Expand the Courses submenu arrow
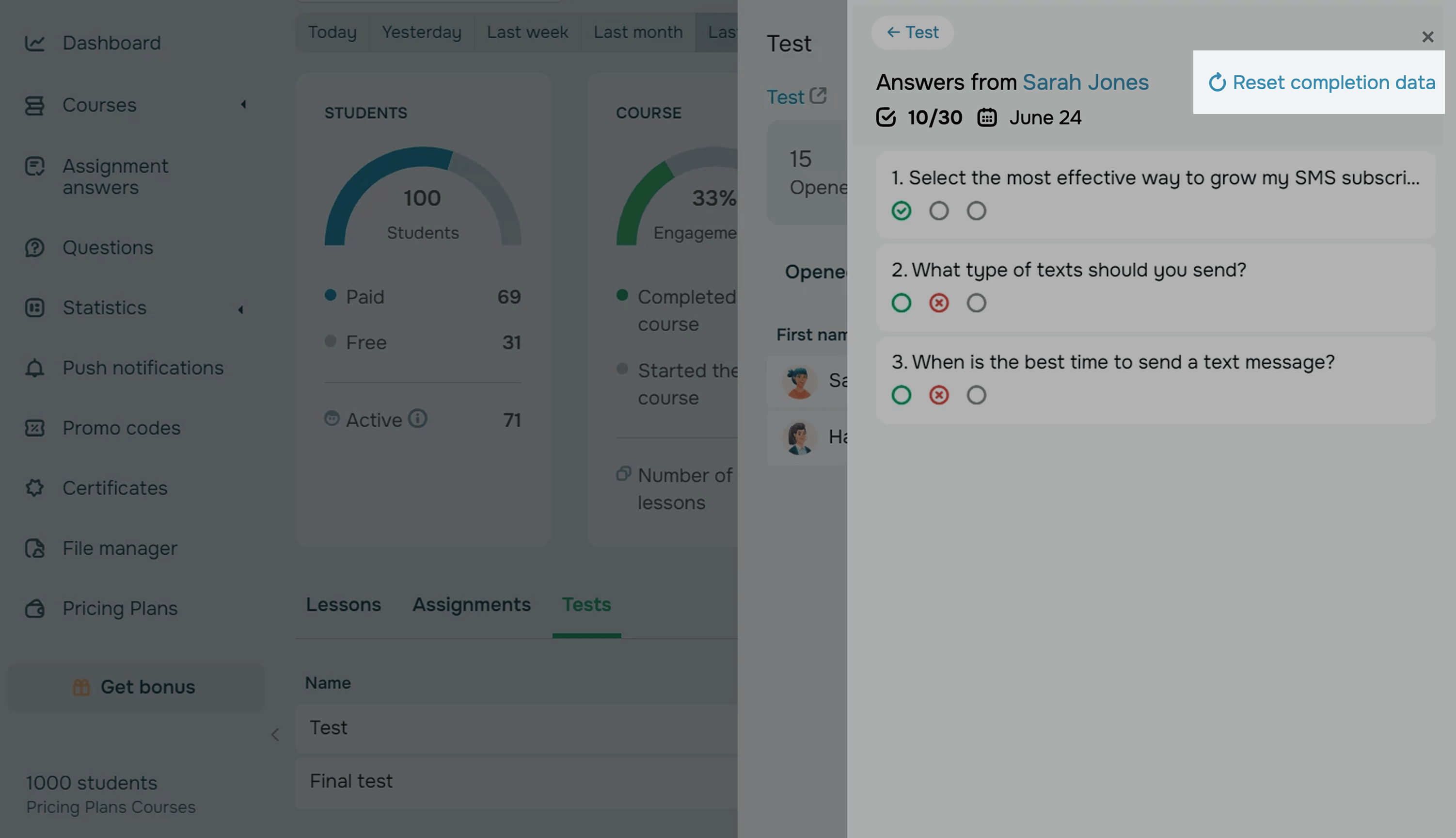 point(243,105)
